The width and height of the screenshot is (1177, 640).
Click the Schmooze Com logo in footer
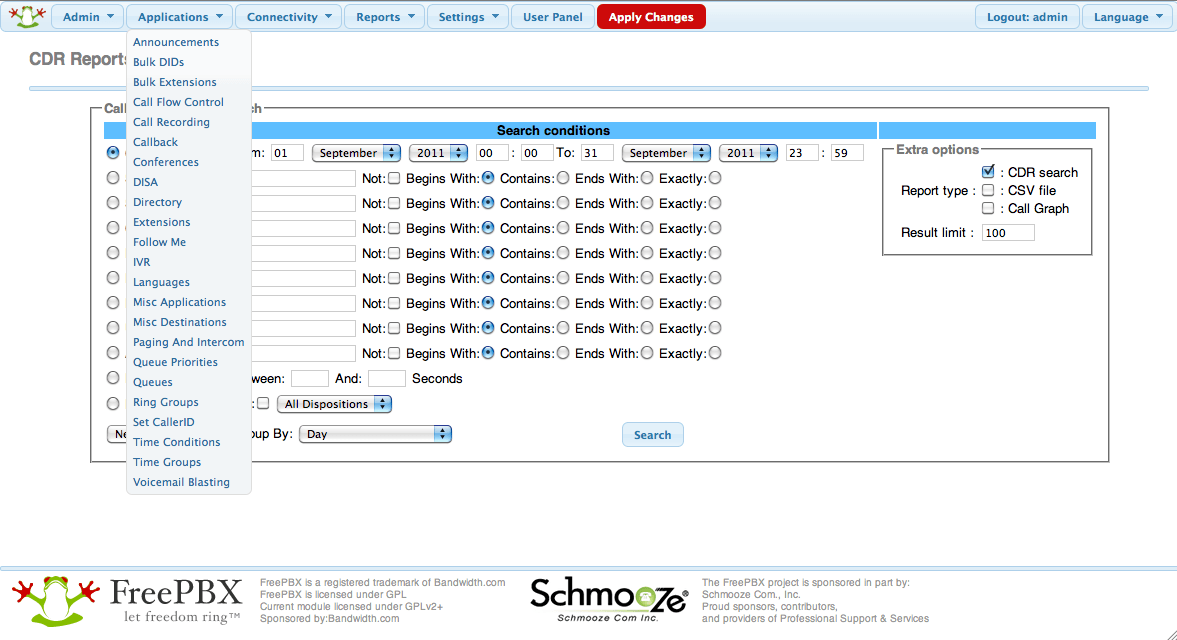[x=608, y=600]
